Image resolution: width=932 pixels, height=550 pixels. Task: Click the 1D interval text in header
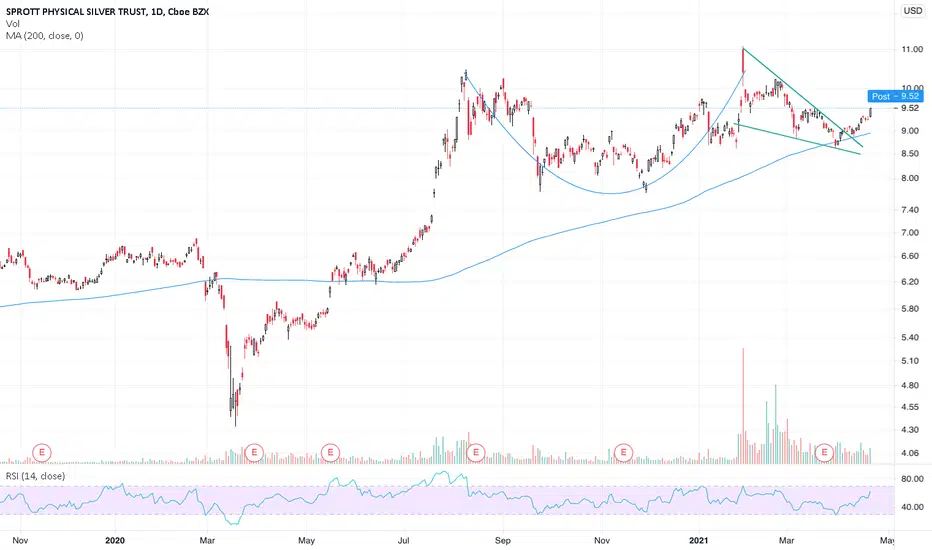pyautogui.click(x=158, y=11)
